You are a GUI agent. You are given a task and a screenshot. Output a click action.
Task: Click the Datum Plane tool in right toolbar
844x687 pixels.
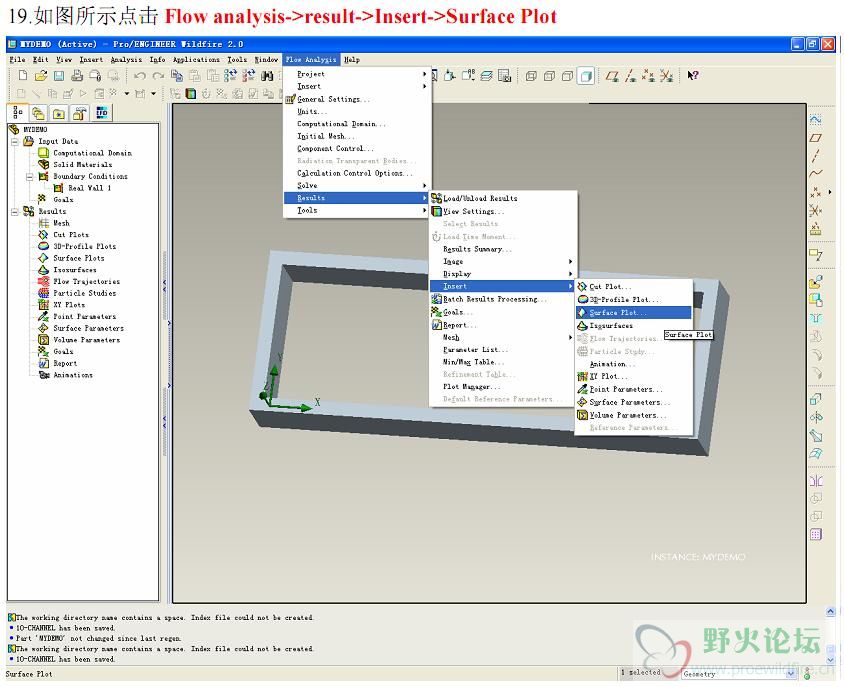pyautogui.click(x=815, y=138)
